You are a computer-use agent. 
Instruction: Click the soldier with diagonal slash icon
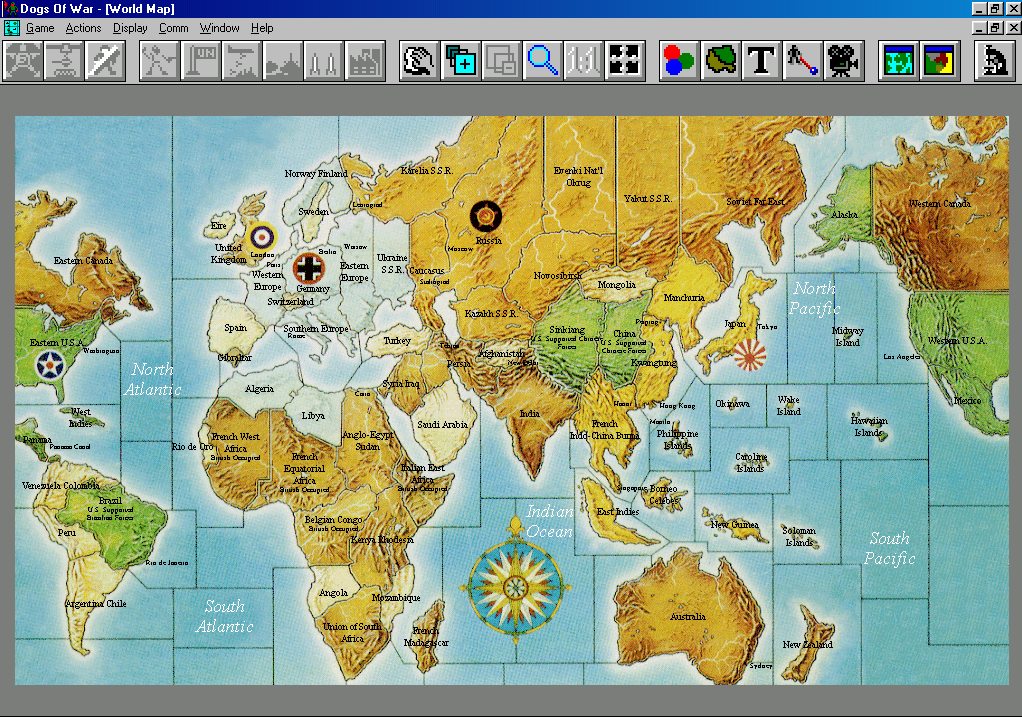click(x=105, y=61)
